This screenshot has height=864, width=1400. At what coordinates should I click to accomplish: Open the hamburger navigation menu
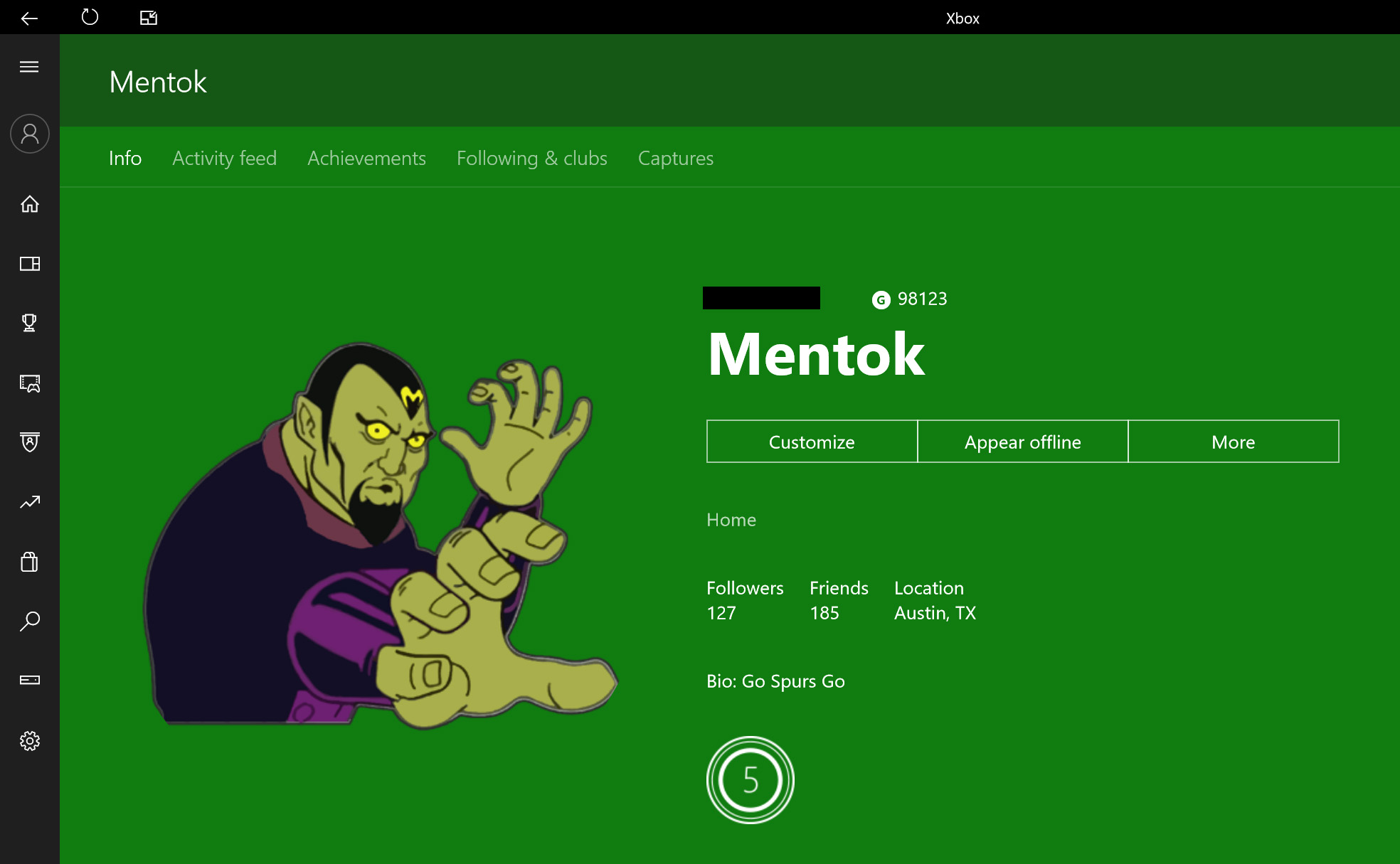click(29, 67)
